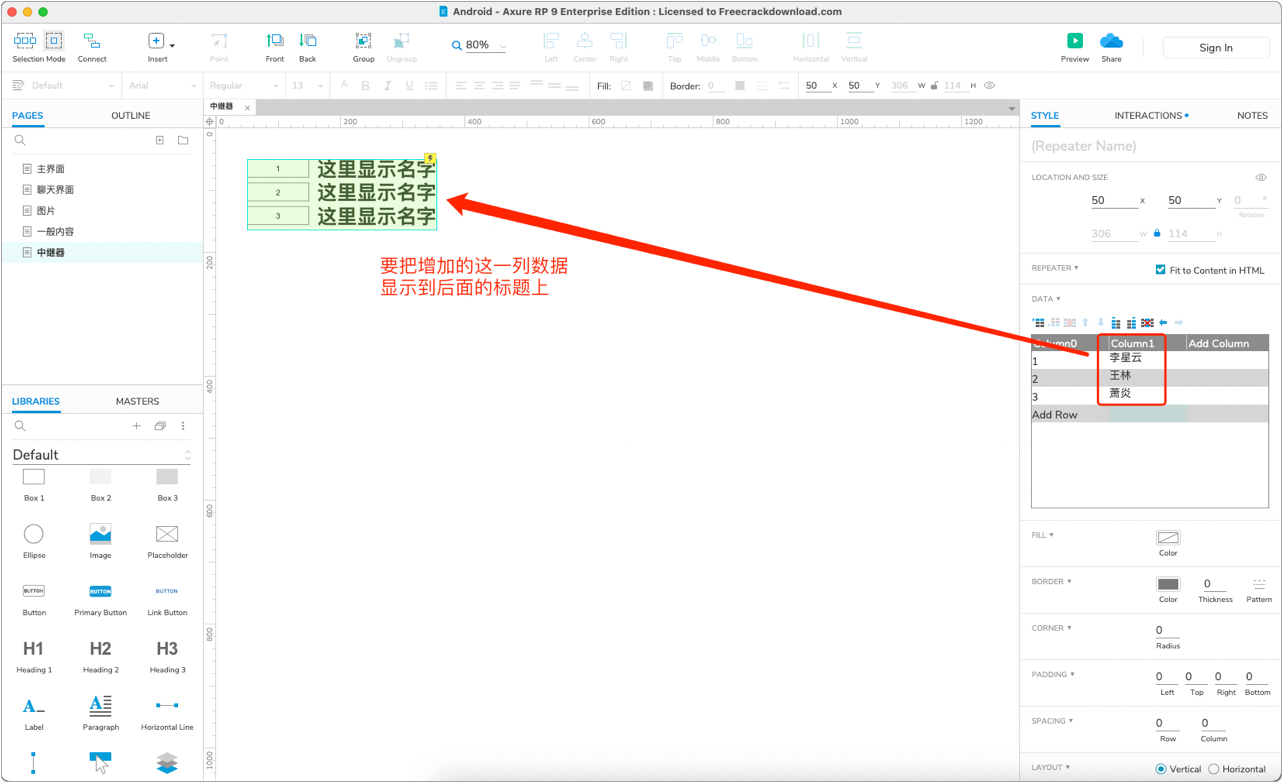Screen dimensions: 1282x782
Task: Click the Repeater Name input field
Action: coord(1149,146)
